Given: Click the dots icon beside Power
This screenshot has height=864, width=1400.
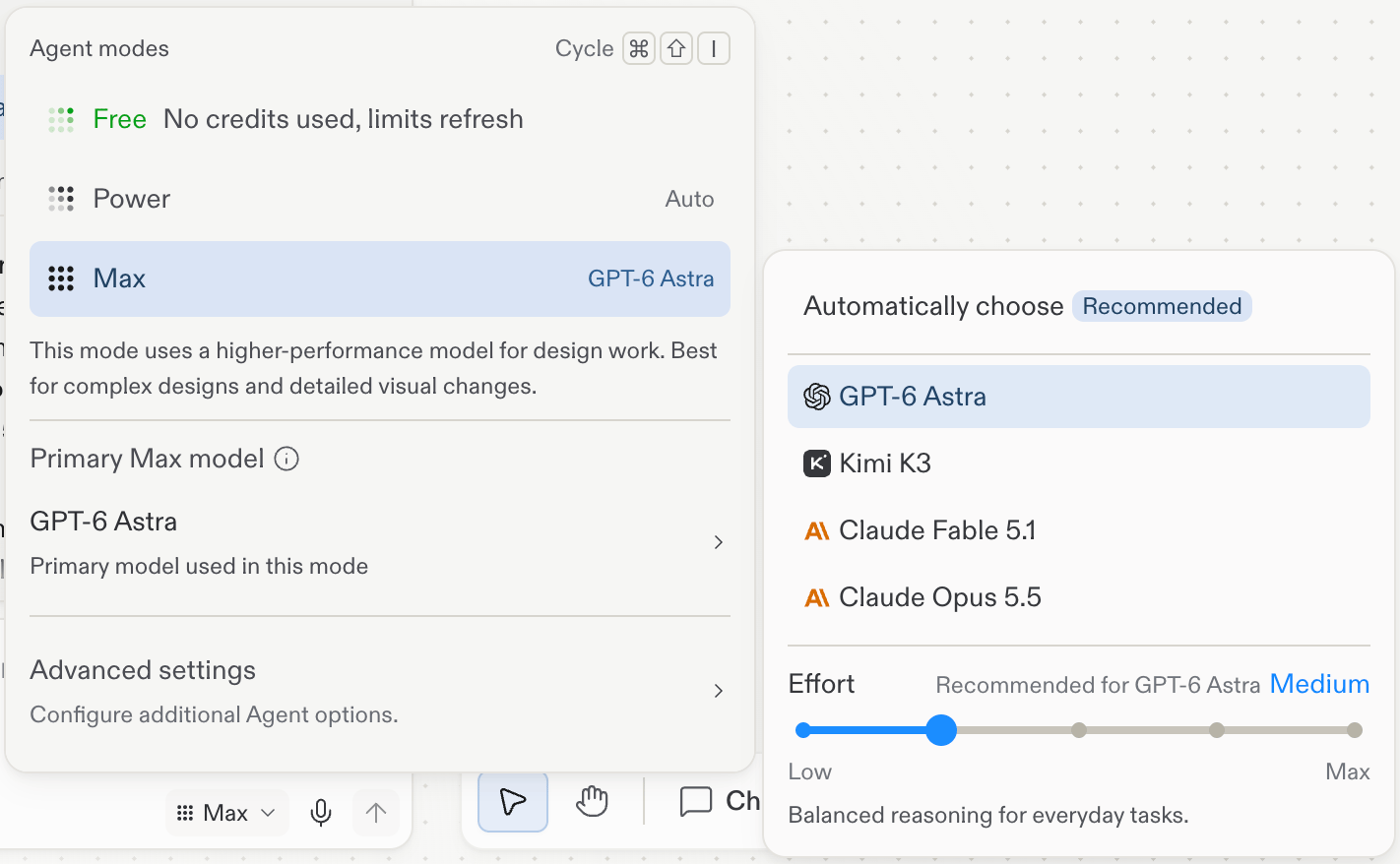Looking at the screenshot, I should pos(61,199).
